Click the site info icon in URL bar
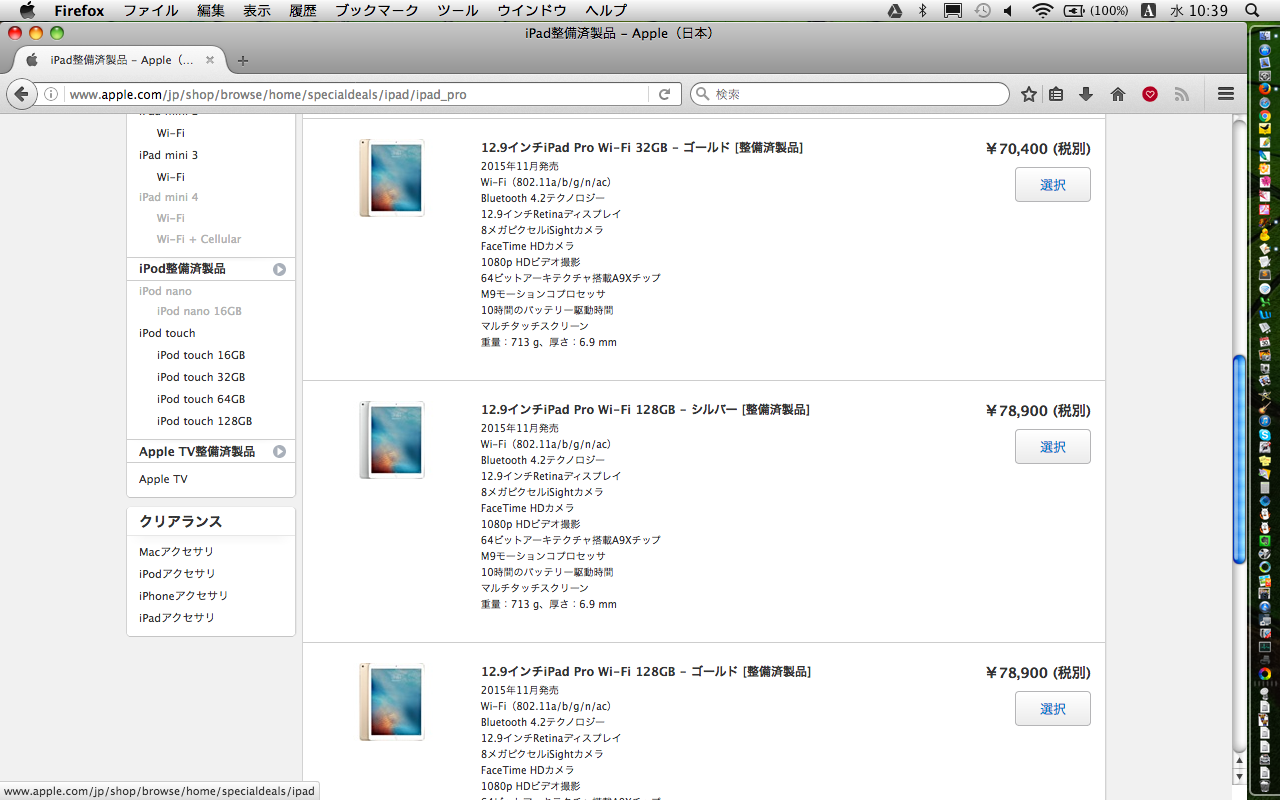This screenshot has width=1280, height=800. point(50,94)
